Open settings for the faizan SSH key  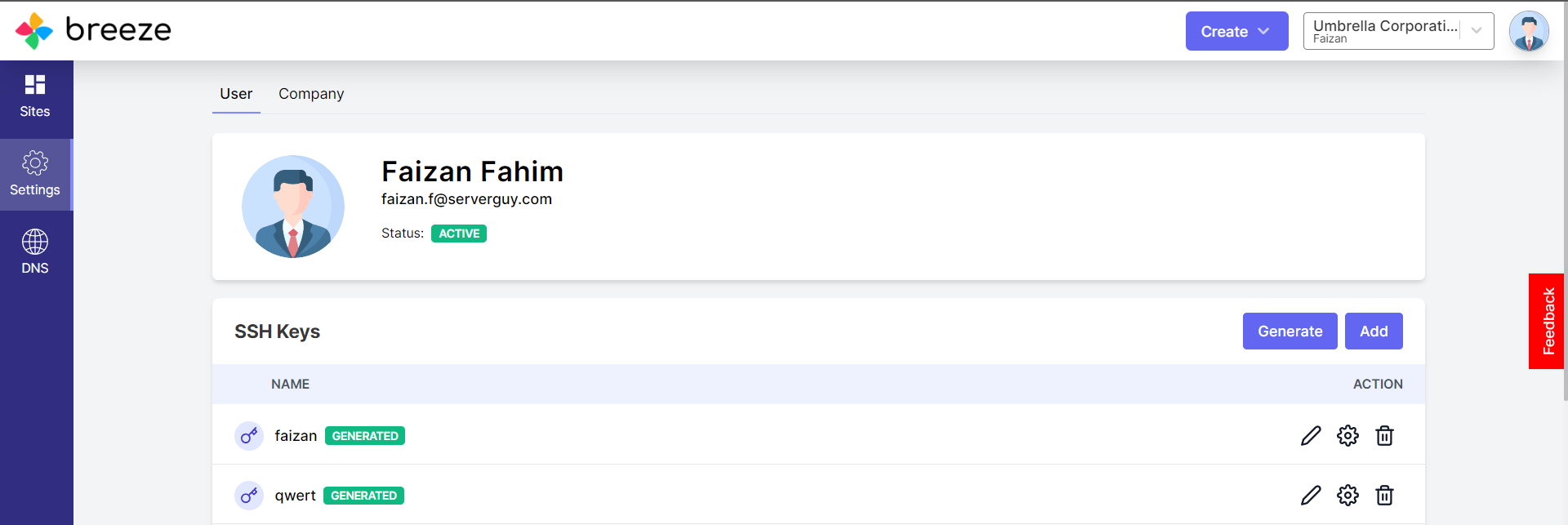point(1347,436)
